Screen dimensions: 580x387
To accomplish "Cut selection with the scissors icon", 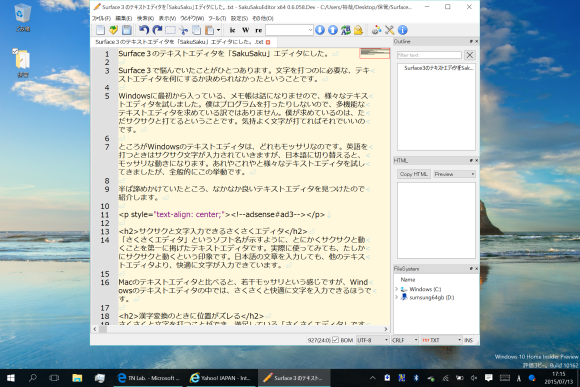I will click(x=183, y=30).
